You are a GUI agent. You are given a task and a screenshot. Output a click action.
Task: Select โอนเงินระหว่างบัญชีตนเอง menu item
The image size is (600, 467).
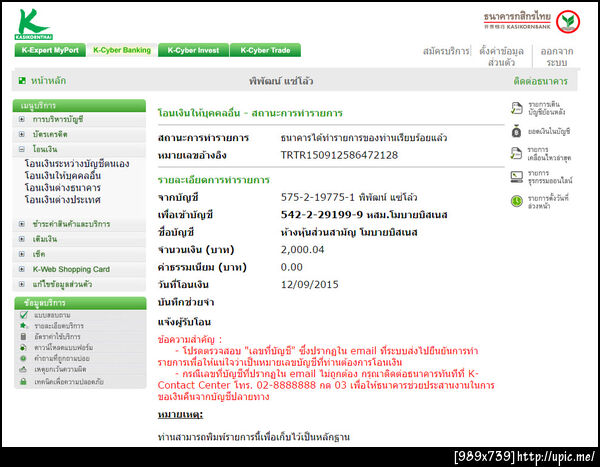tap(77, 163)
